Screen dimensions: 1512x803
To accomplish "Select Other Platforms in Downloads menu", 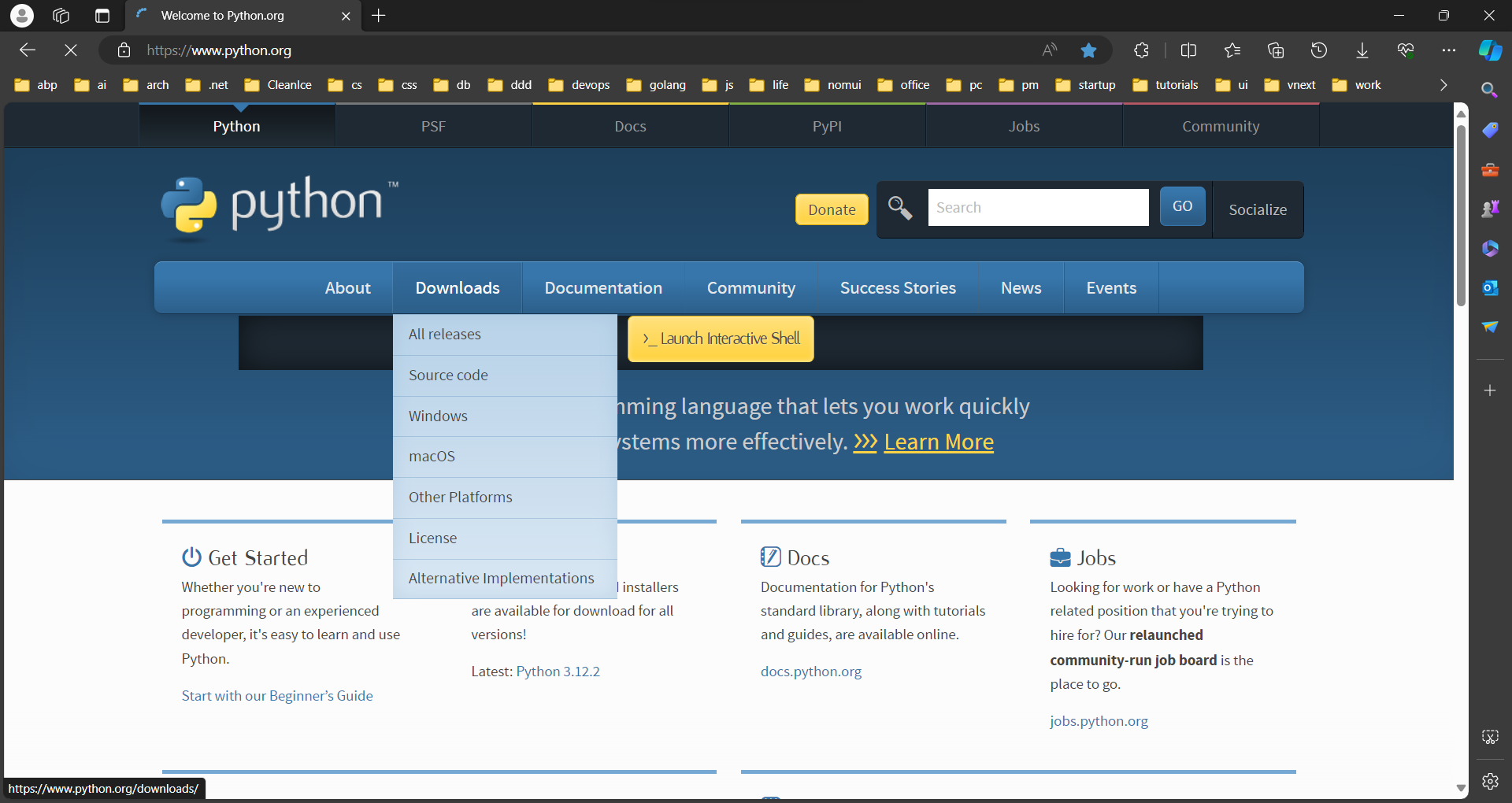I will 505,498.
